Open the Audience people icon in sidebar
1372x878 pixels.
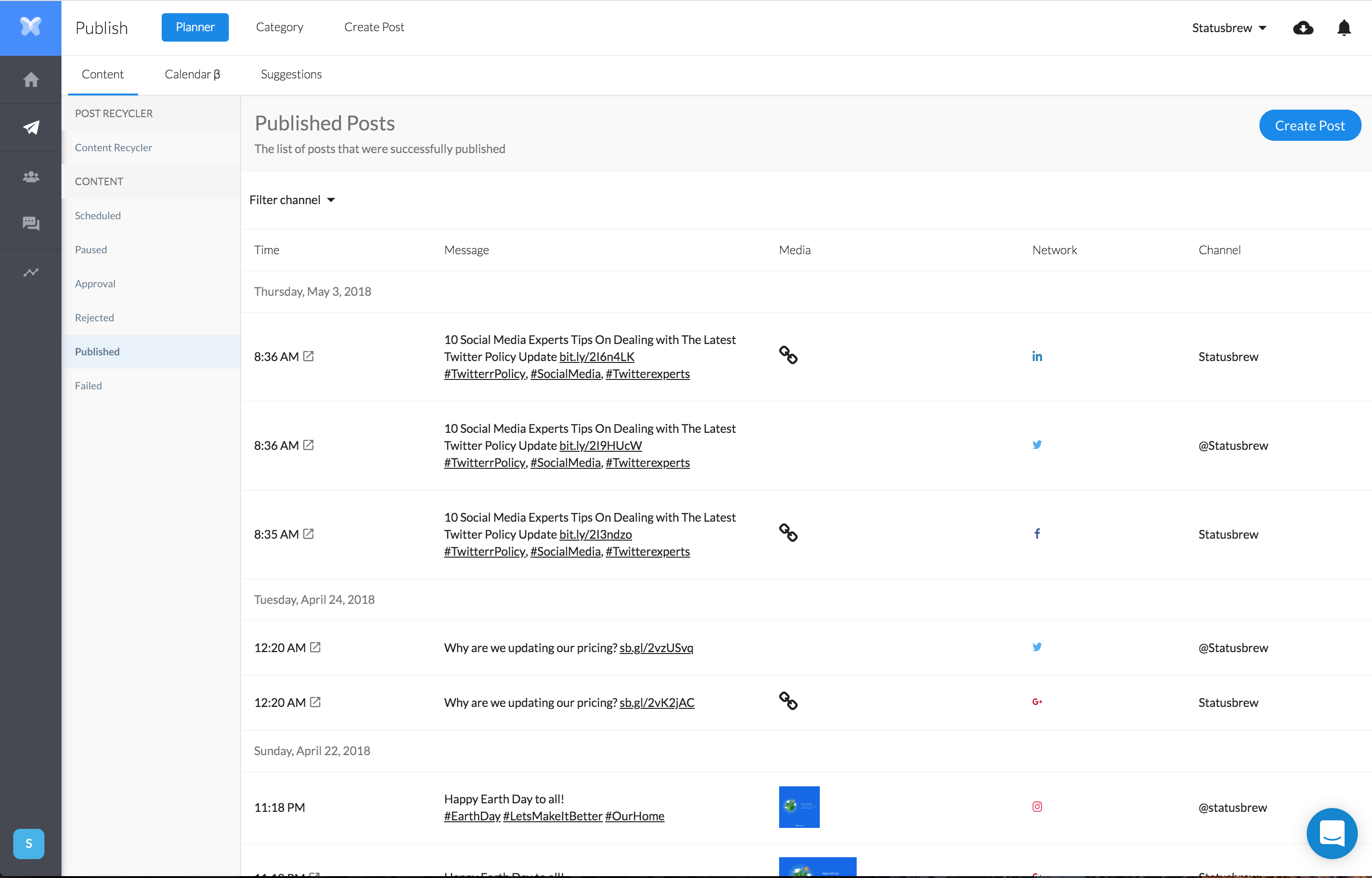(x=31, y=177)
